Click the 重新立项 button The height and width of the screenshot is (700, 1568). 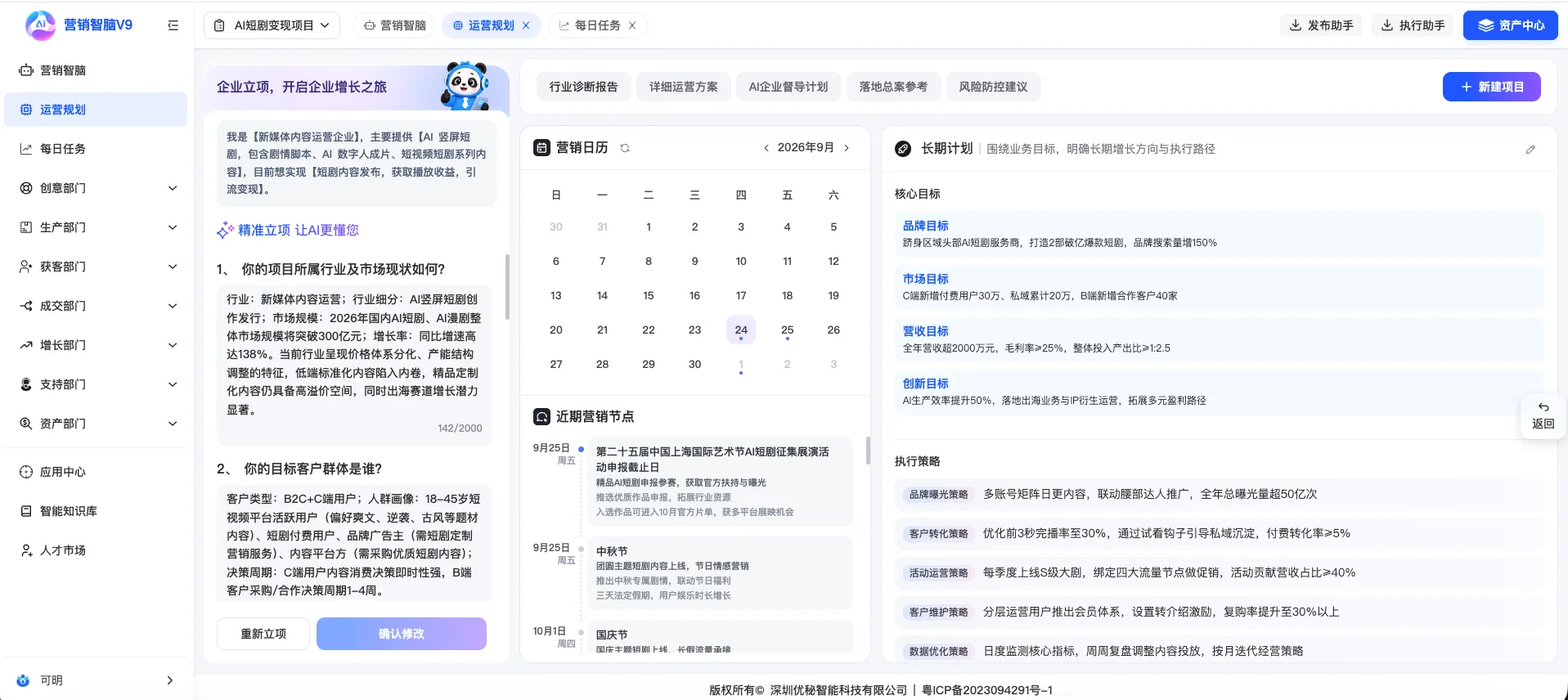263,634
